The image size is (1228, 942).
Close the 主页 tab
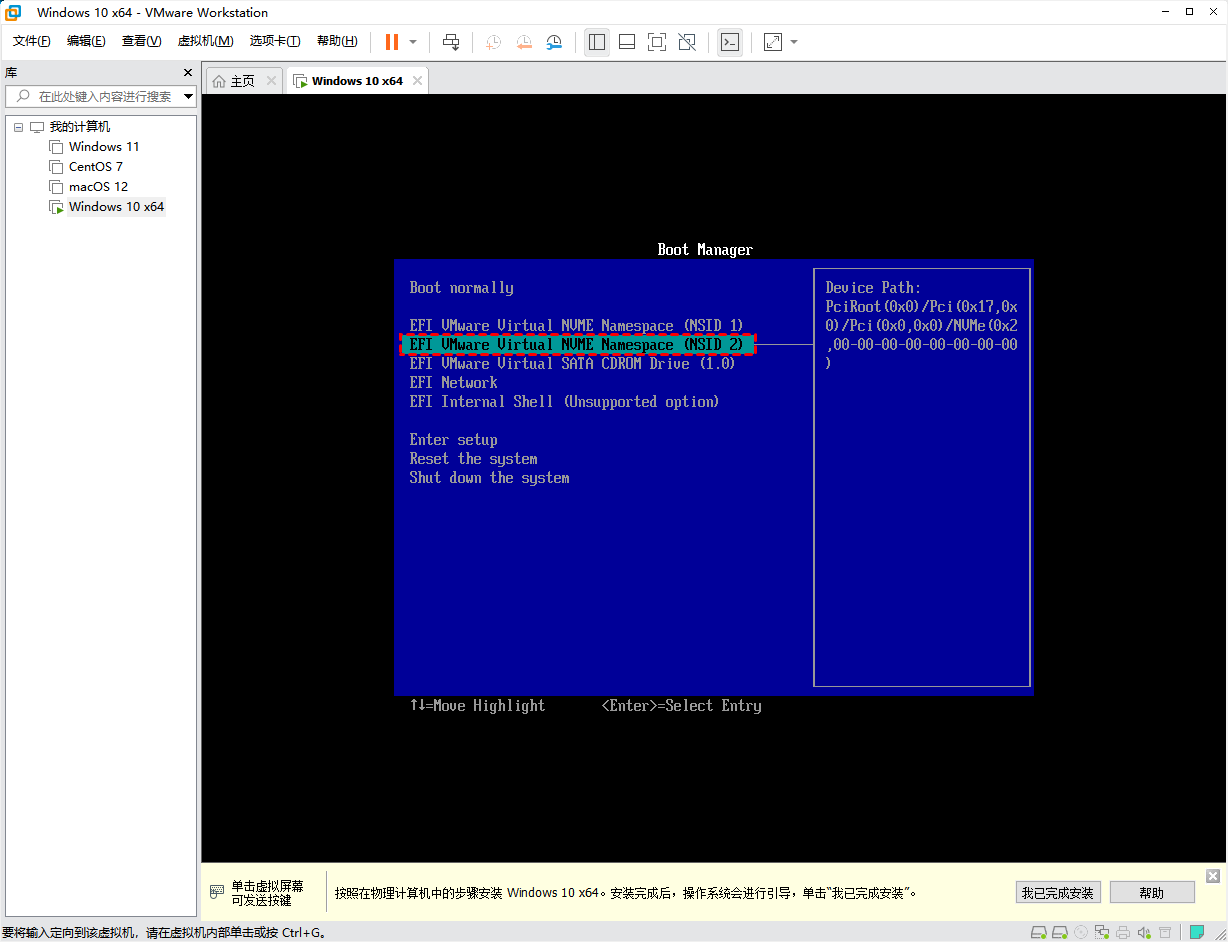coord(271,81)
